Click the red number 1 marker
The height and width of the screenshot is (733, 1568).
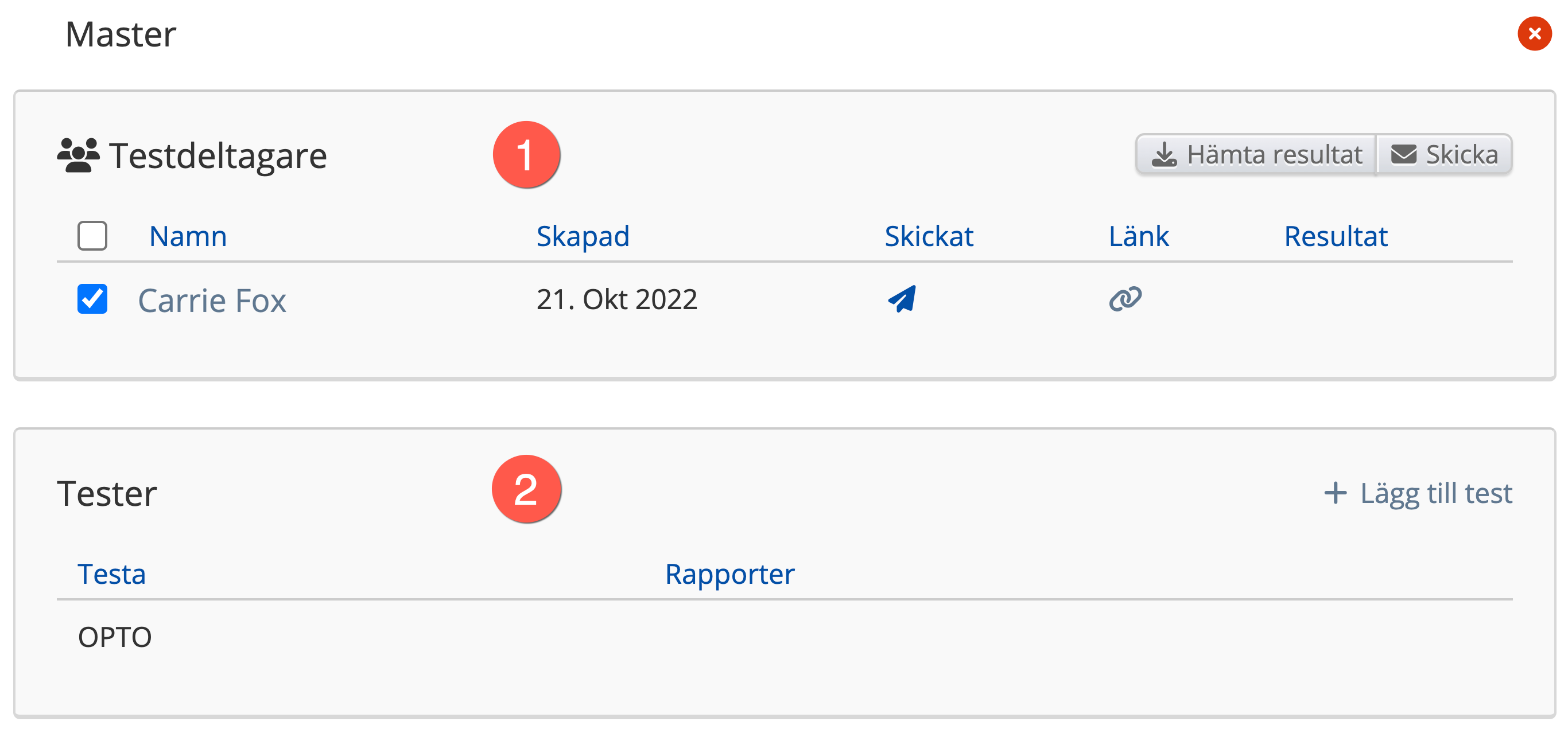pyautogui.click(x=526, y=154)
